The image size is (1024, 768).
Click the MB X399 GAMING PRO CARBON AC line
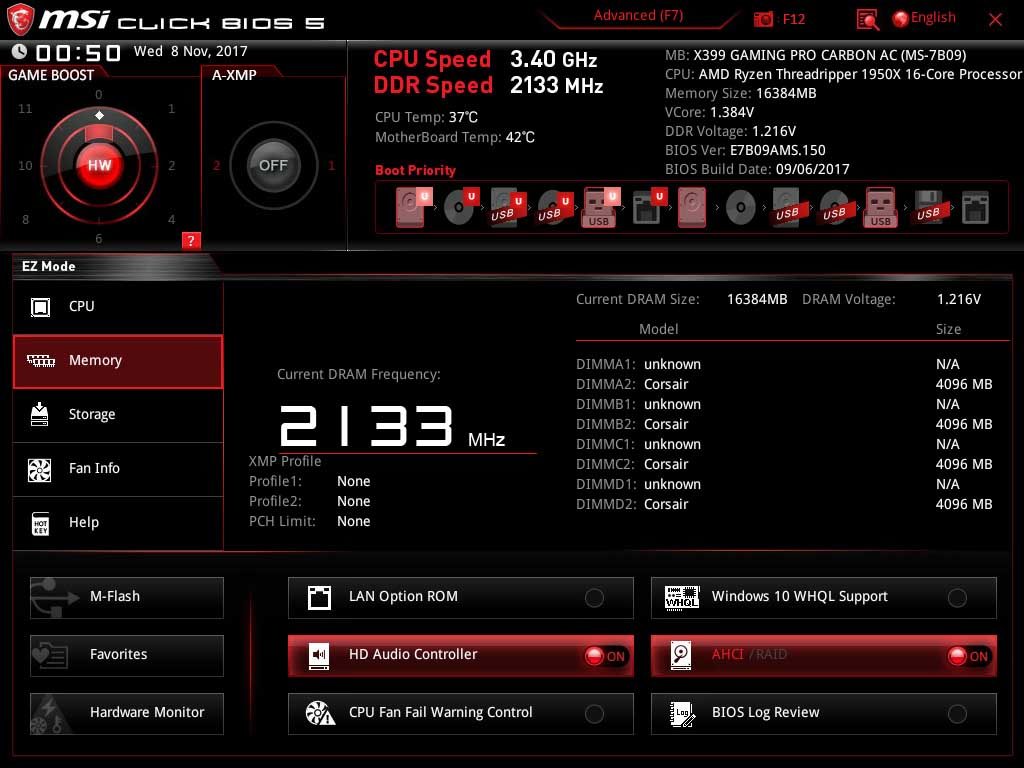coord(816,56)
